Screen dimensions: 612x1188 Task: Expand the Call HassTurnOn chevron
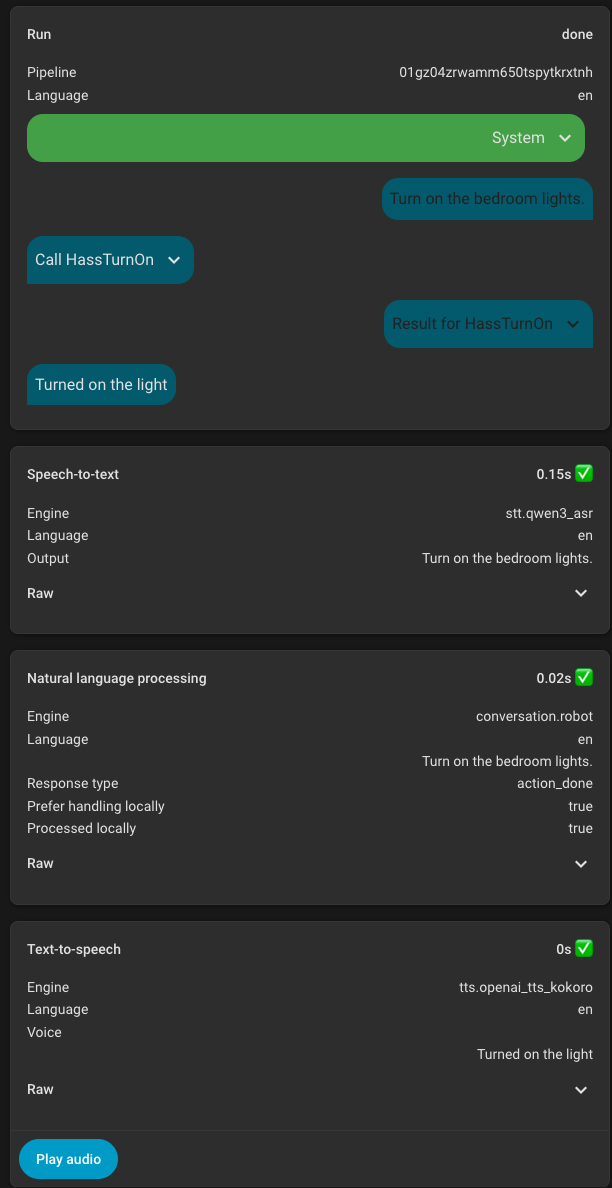pos(174,260)
